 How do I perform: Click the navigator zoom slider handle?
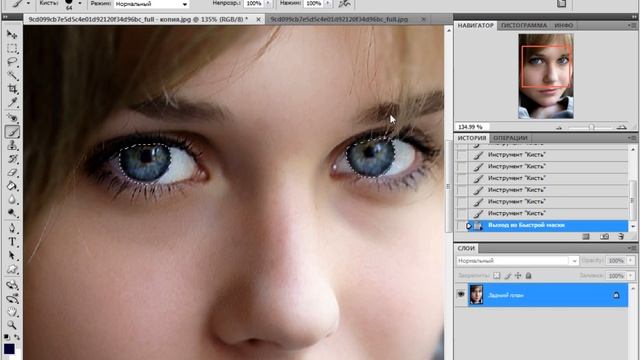(x=591, y=128)
